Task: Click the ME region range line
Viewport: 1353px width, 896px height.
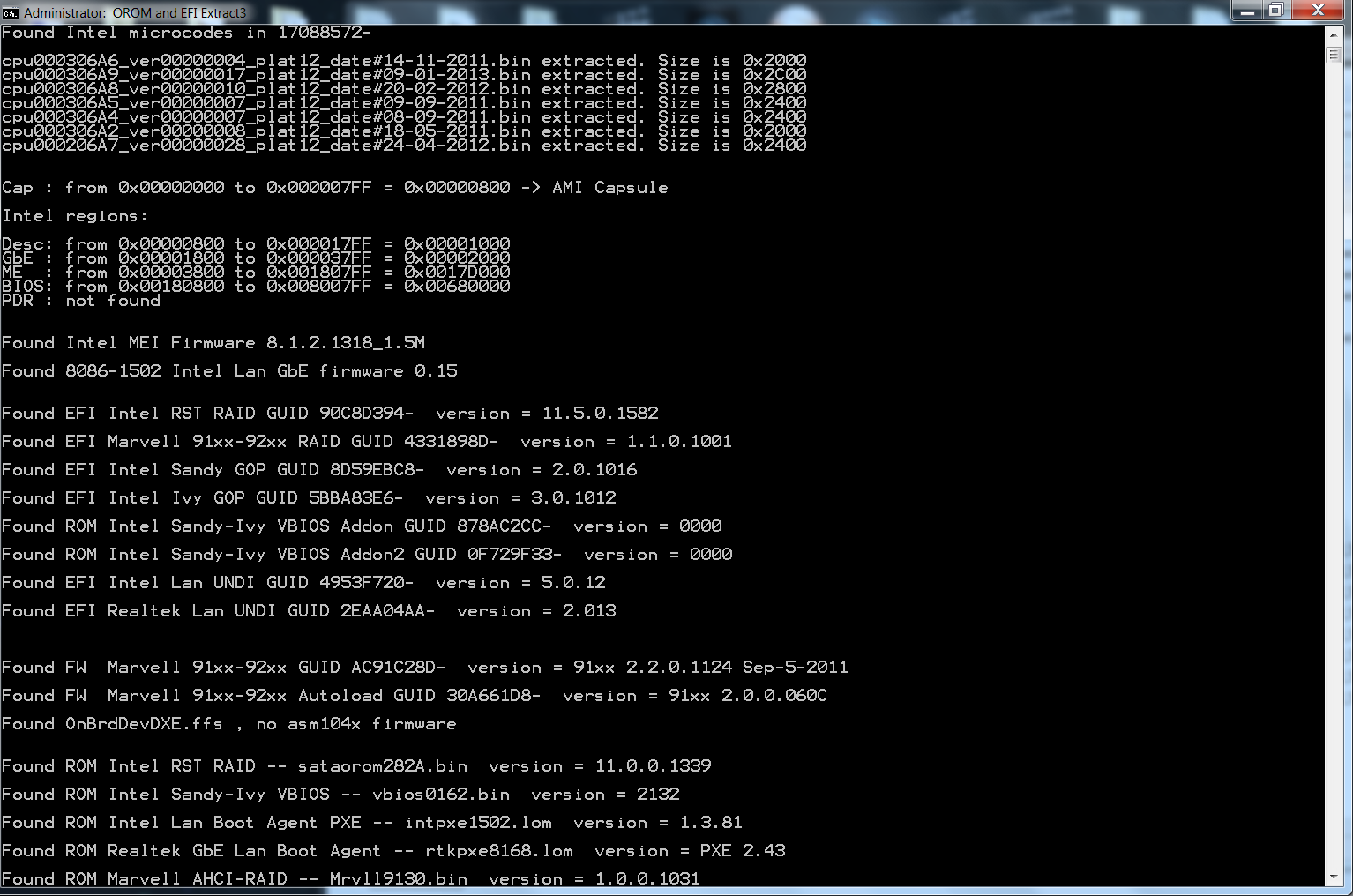Action: point(256,273)
